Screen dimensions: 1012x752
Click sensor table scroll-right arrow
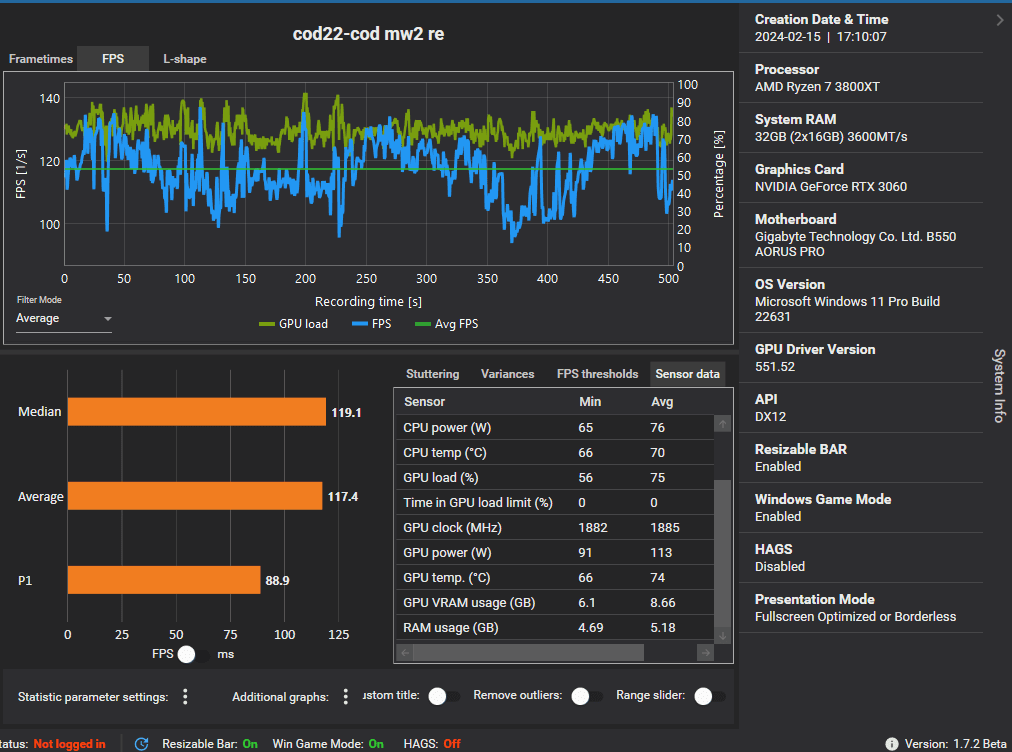coord(705,653)
